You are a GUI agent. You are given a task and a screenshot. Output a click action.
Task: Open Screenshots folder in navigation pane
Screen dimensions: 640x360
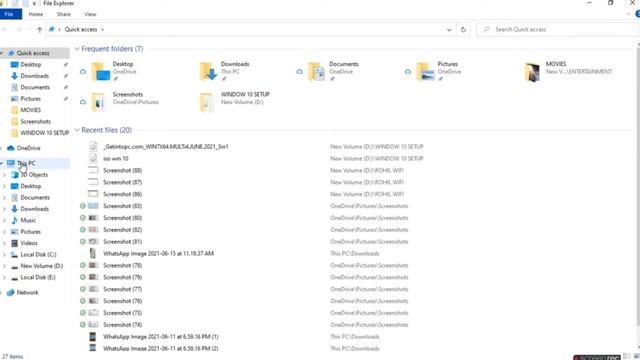[35, 122]
